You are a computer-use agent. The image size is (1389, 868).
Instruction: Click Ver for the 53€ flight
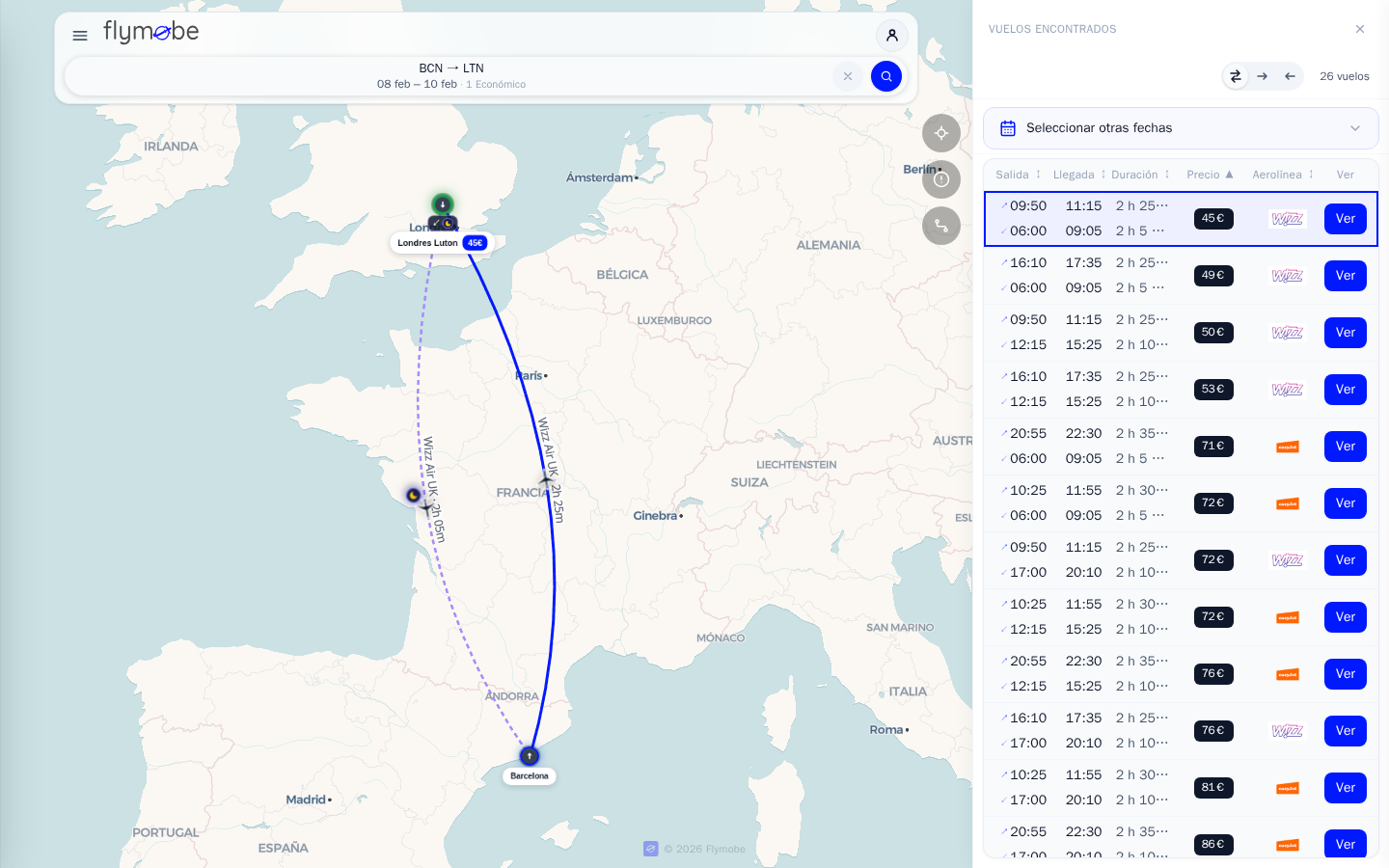(1346, 390)
